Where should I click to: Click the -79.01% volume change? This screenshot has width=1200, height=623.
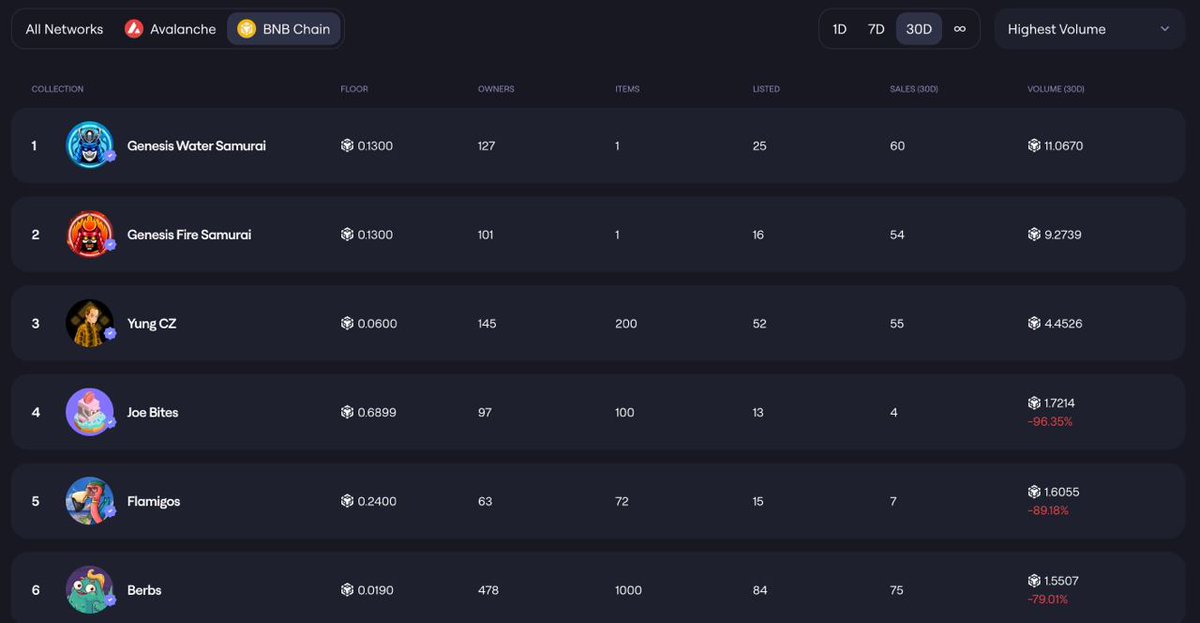[x=1048, y=600]
